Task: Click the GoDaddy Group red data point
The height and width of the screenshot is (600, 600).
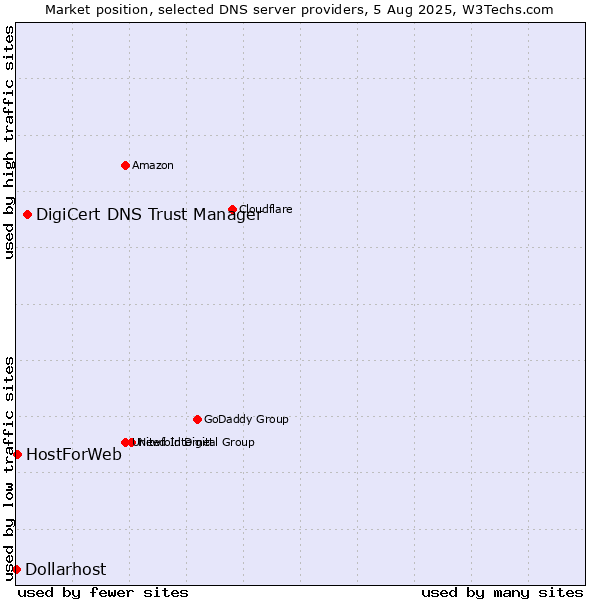Action: pos(197,419)
